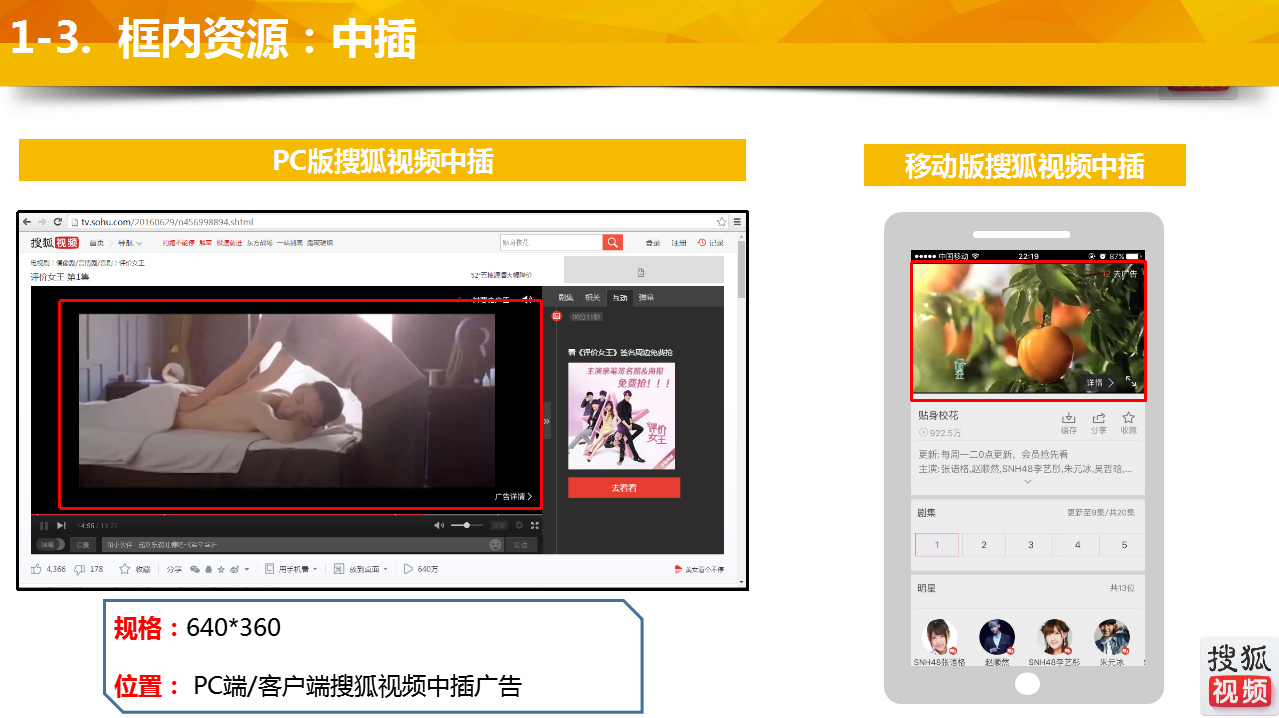Collapse the side panel with the double-arrow

point(546,421)
